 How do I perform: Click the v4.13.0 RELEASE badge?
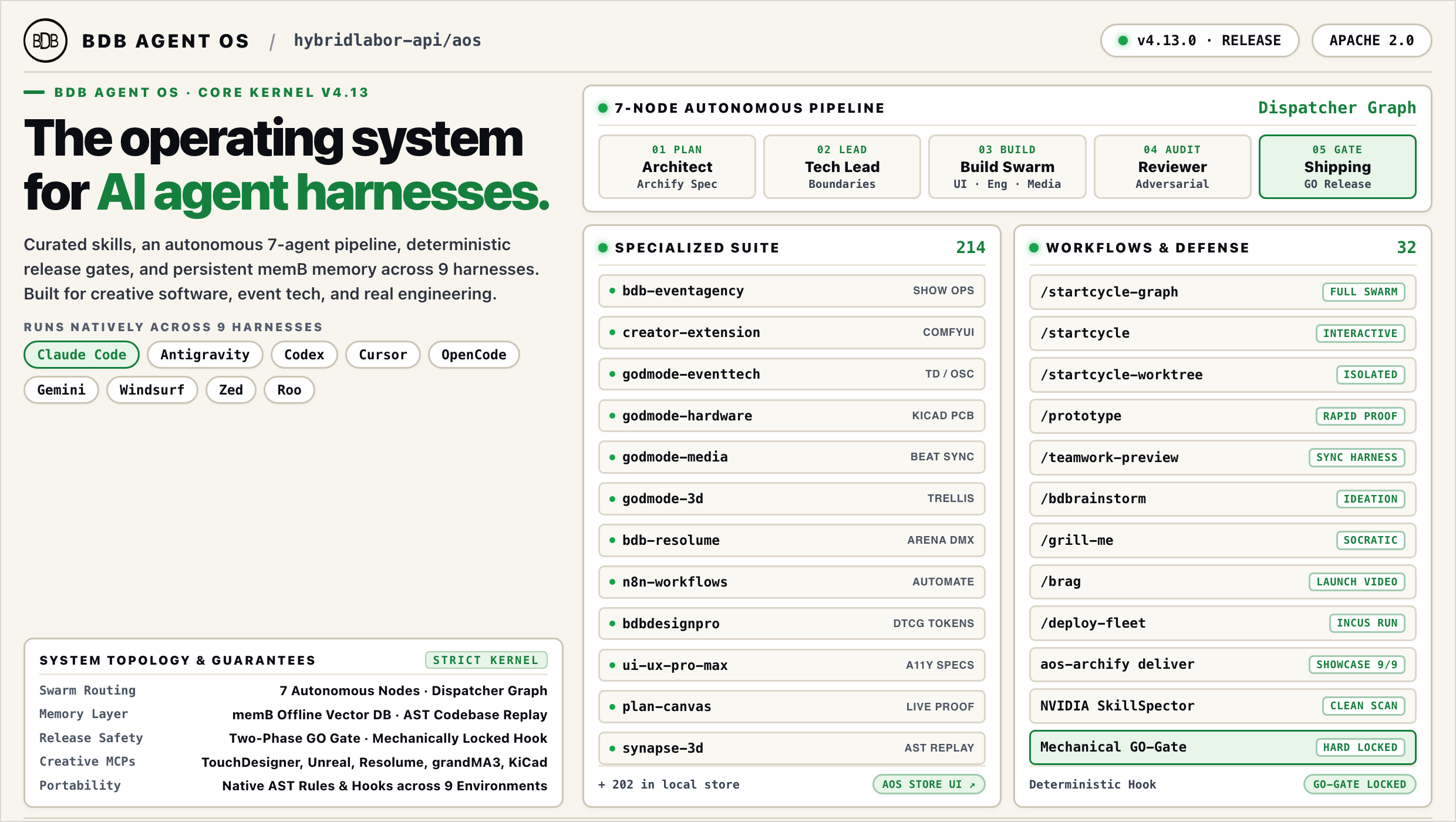(x=1199, y=41)
